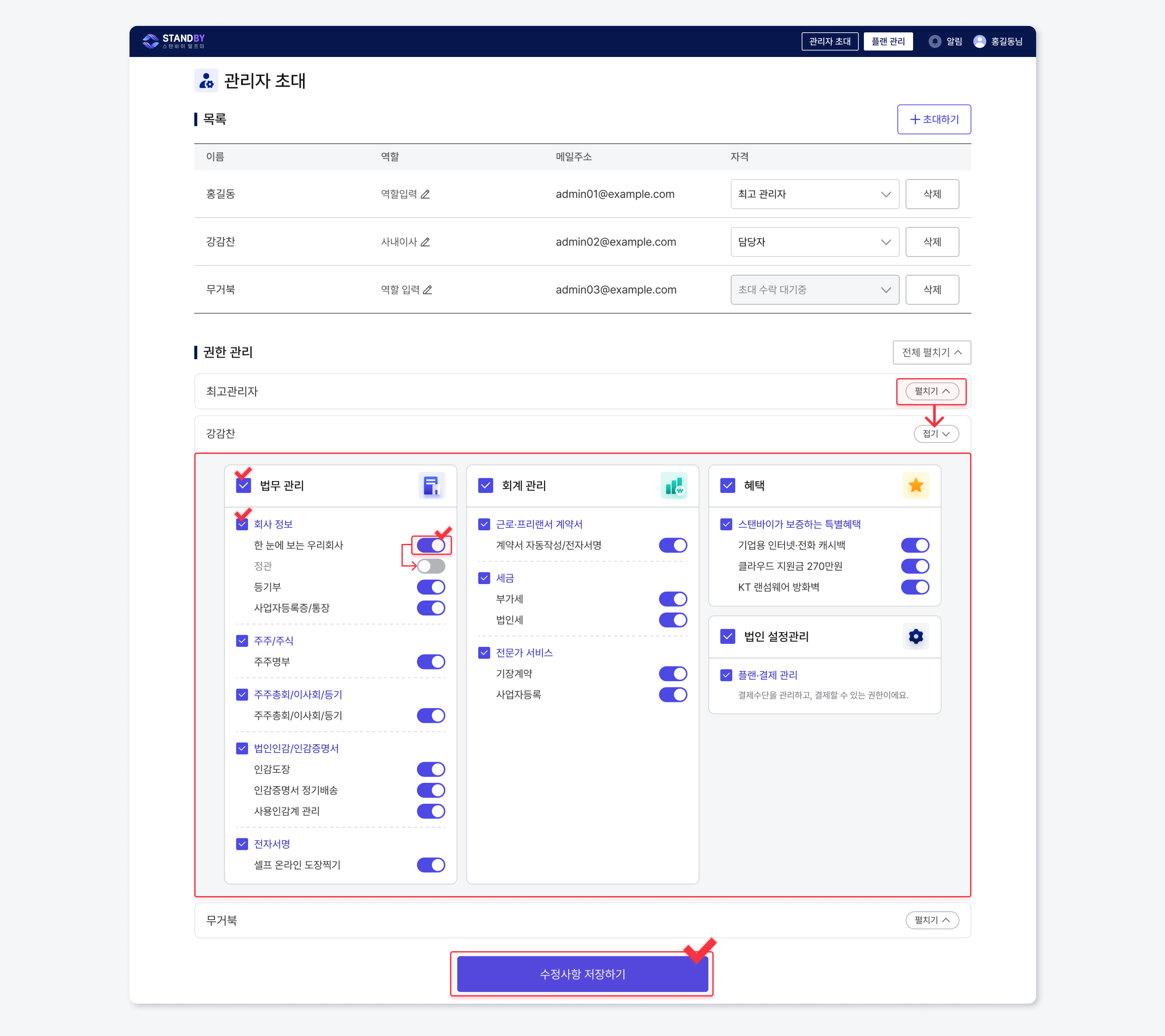The height and width of the screenshot is (1036, 1165).
Task: Uncheck the 회계 관리 checkbox
Action: coord(486,486)
